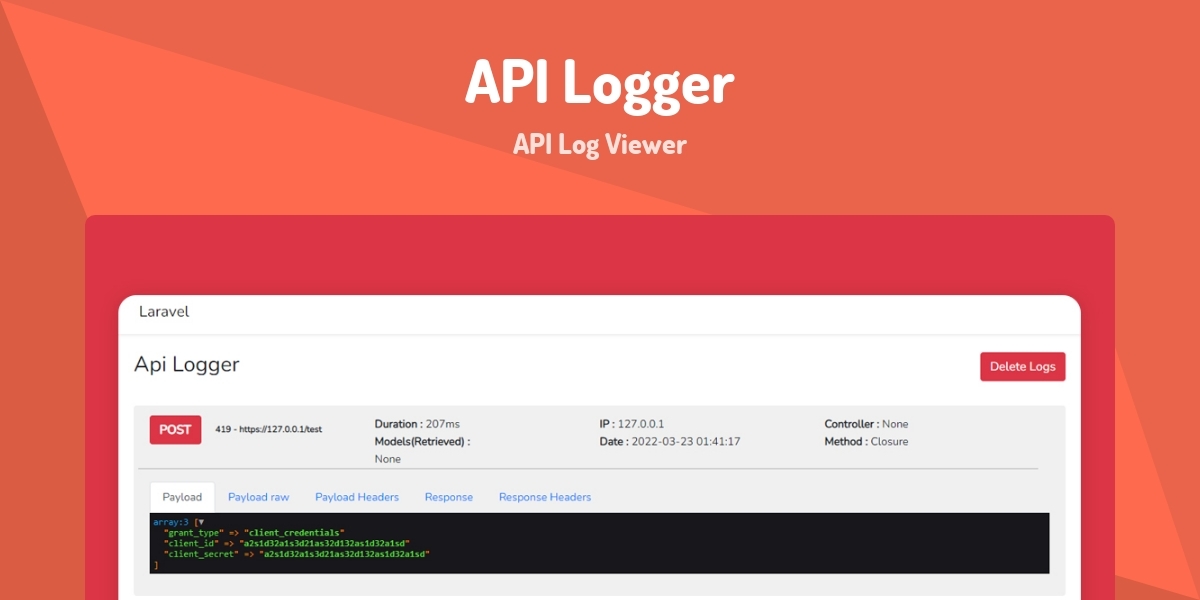The height and width of the screenshot is (600, 1200).
Task: Select the Payload Headers tab
Action: click(357, 496)
